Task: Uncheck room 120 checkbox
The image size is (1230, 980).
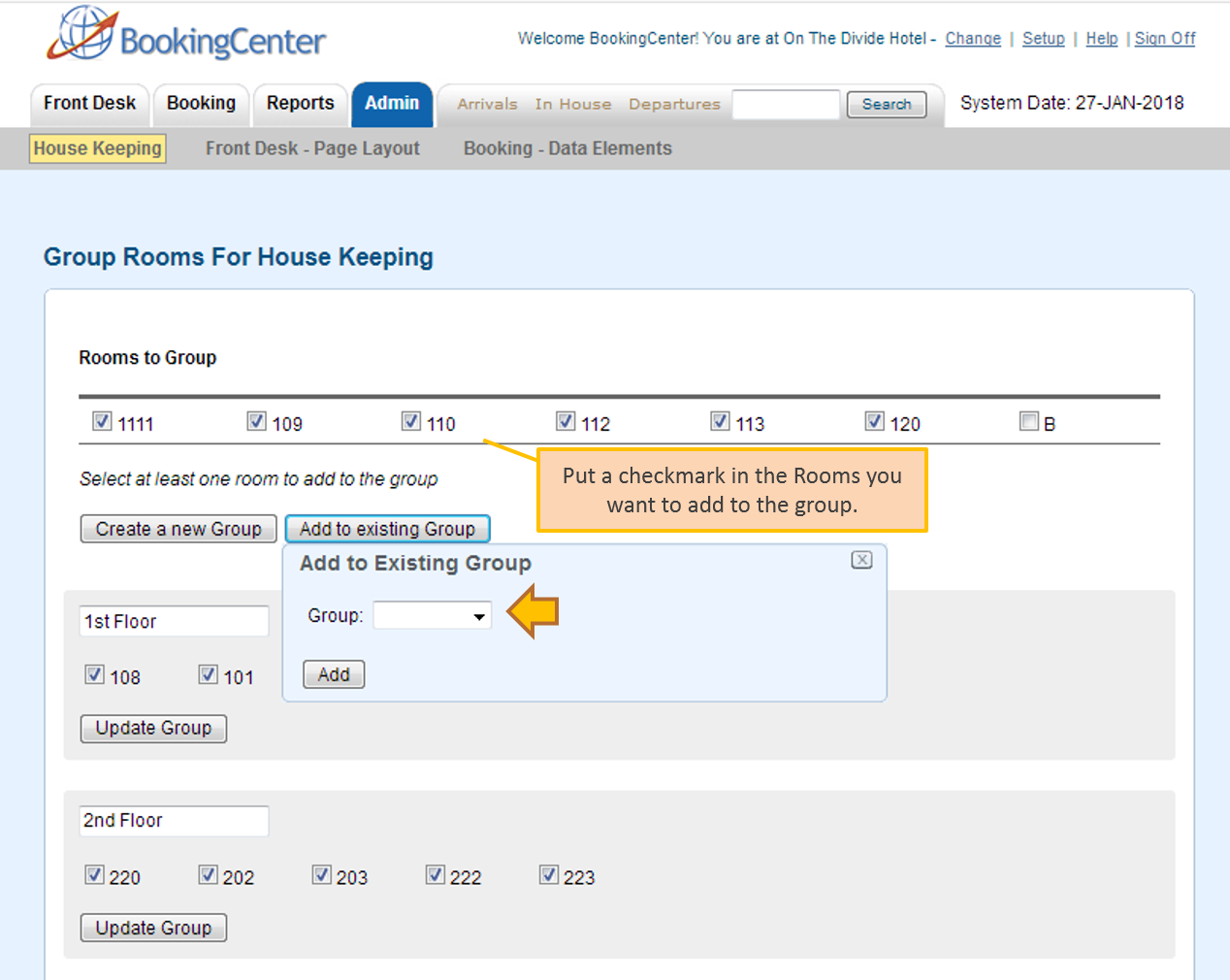Action: 874,421
